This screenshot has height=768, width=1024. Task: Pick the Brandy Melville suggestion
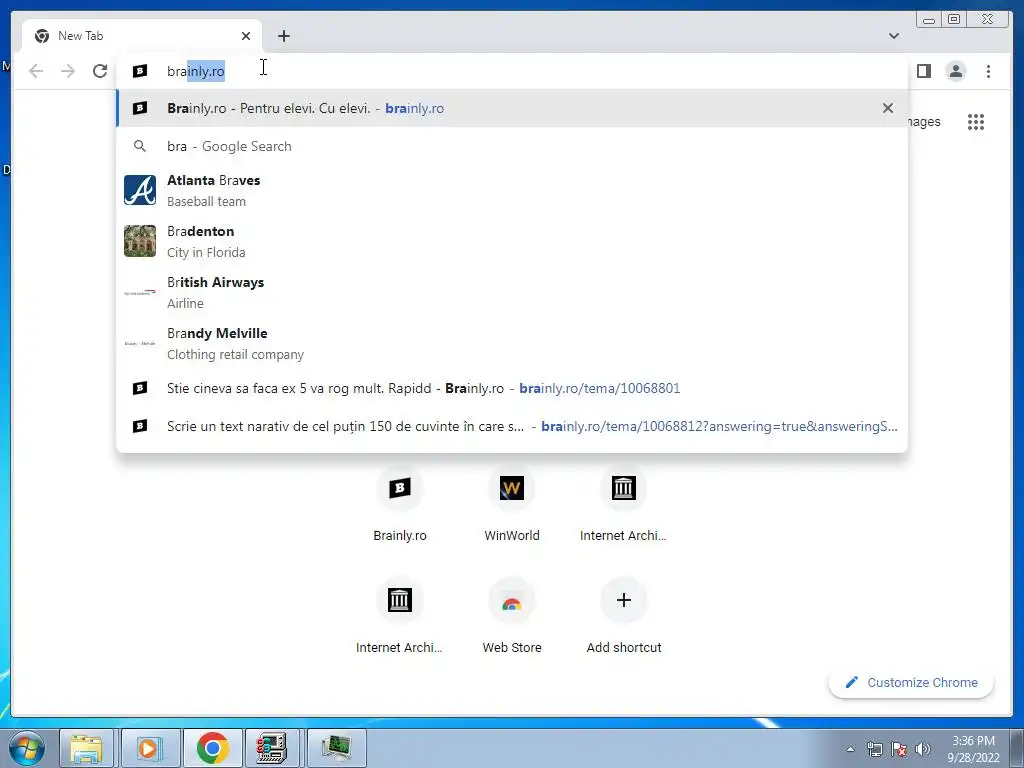point(512,343)
